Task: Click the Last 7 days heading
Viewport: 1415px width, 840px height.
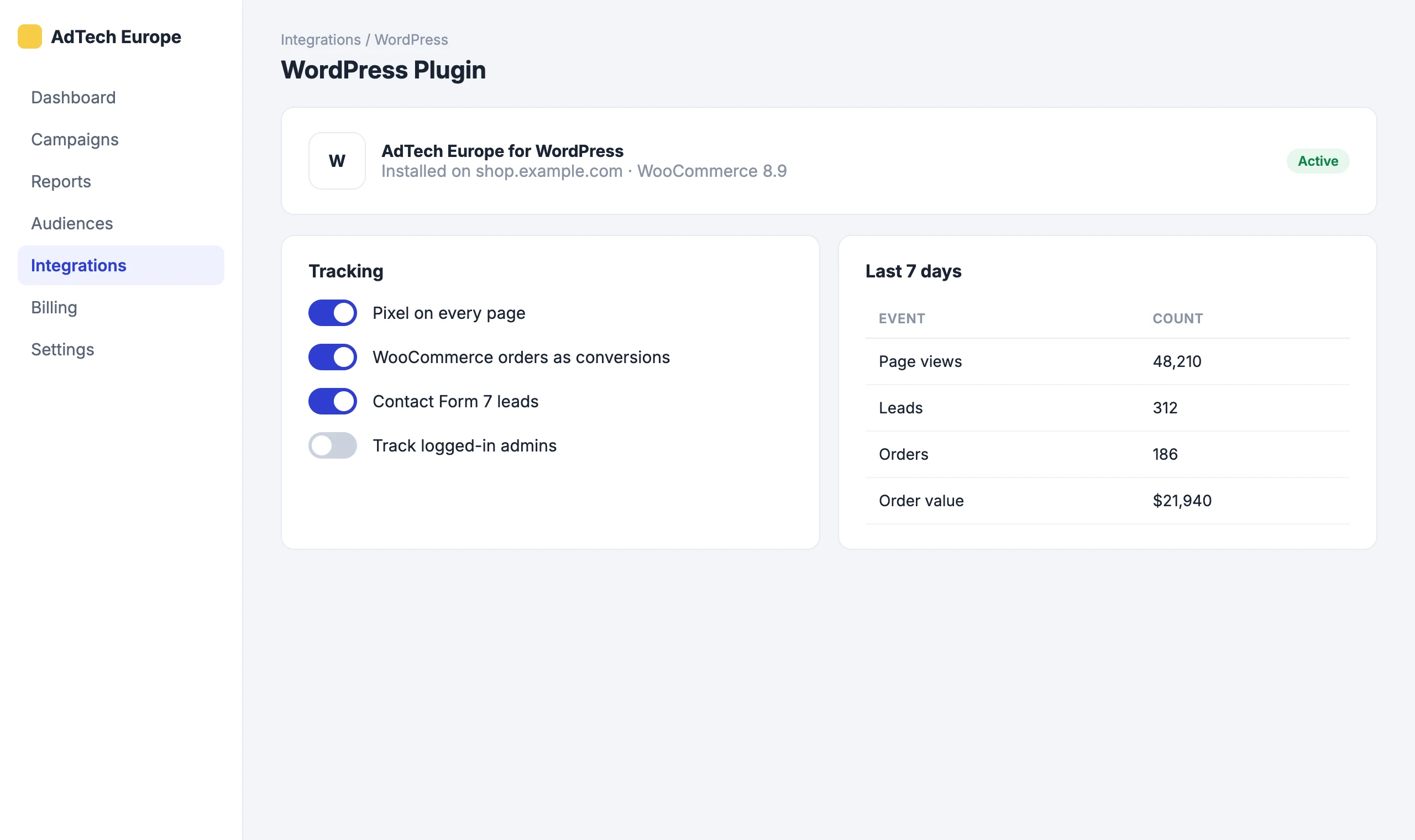Action: tap(913, 271)
